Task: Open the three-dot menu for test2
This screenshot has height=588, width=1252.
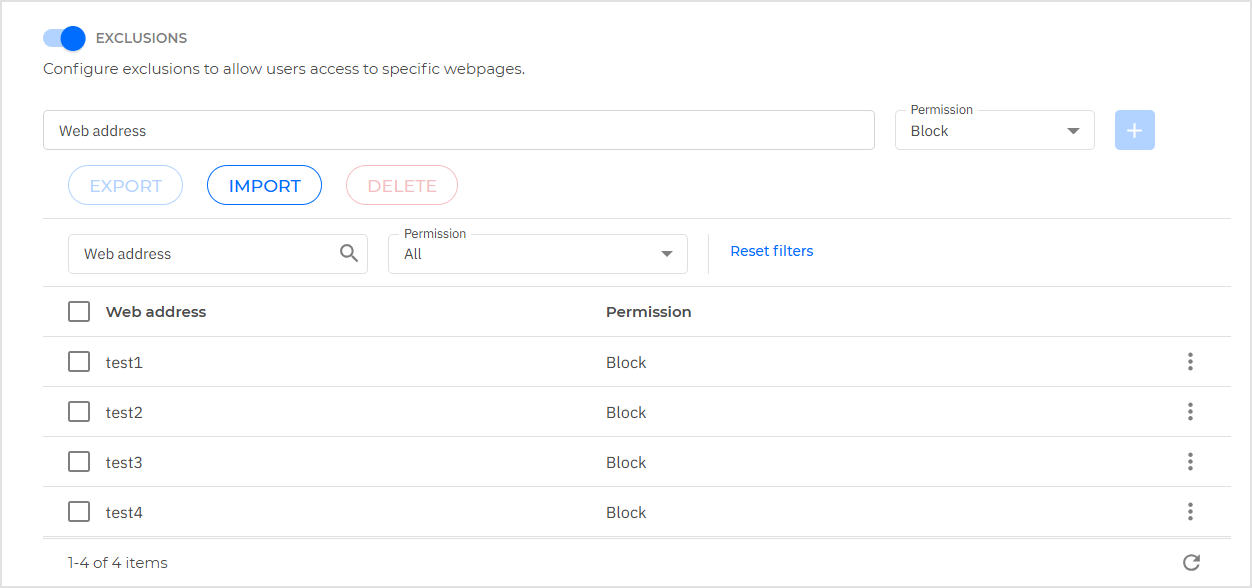Action: point(1189,412)
